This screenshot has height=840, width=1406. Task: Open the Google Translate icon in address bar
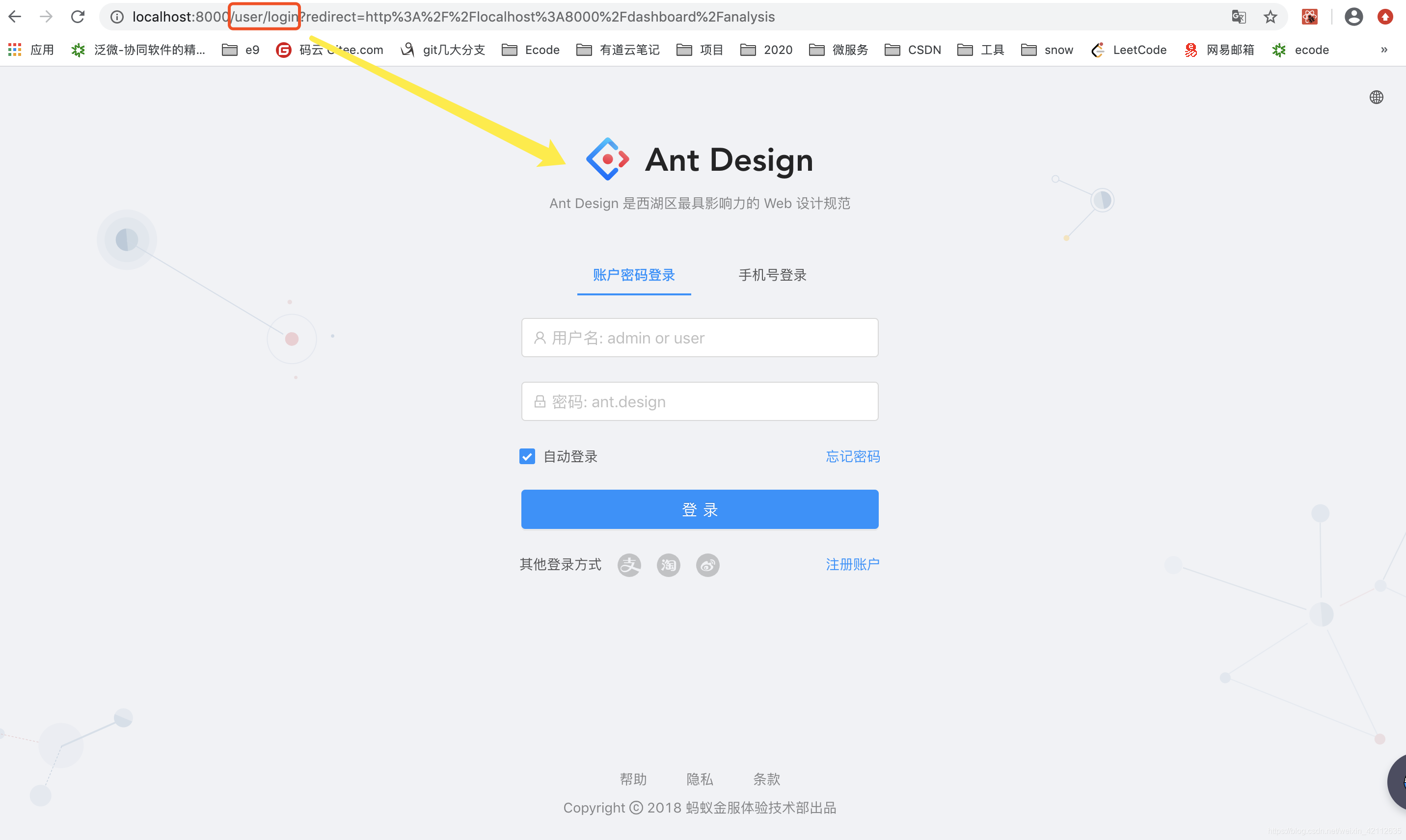point(1239,17)
